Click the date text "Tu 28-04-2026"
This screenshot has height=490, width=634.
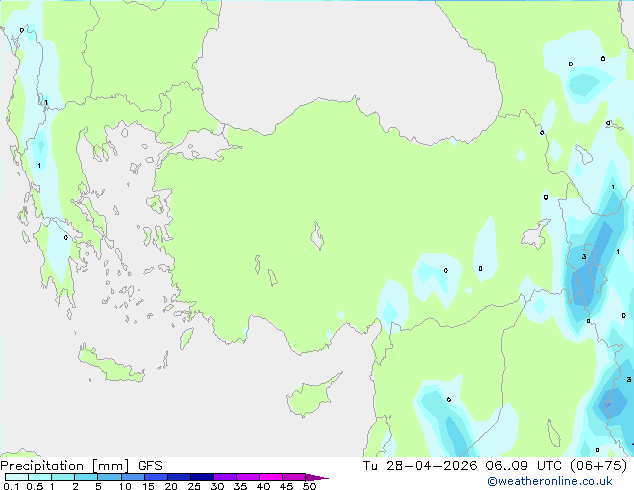tap(420, 466)
